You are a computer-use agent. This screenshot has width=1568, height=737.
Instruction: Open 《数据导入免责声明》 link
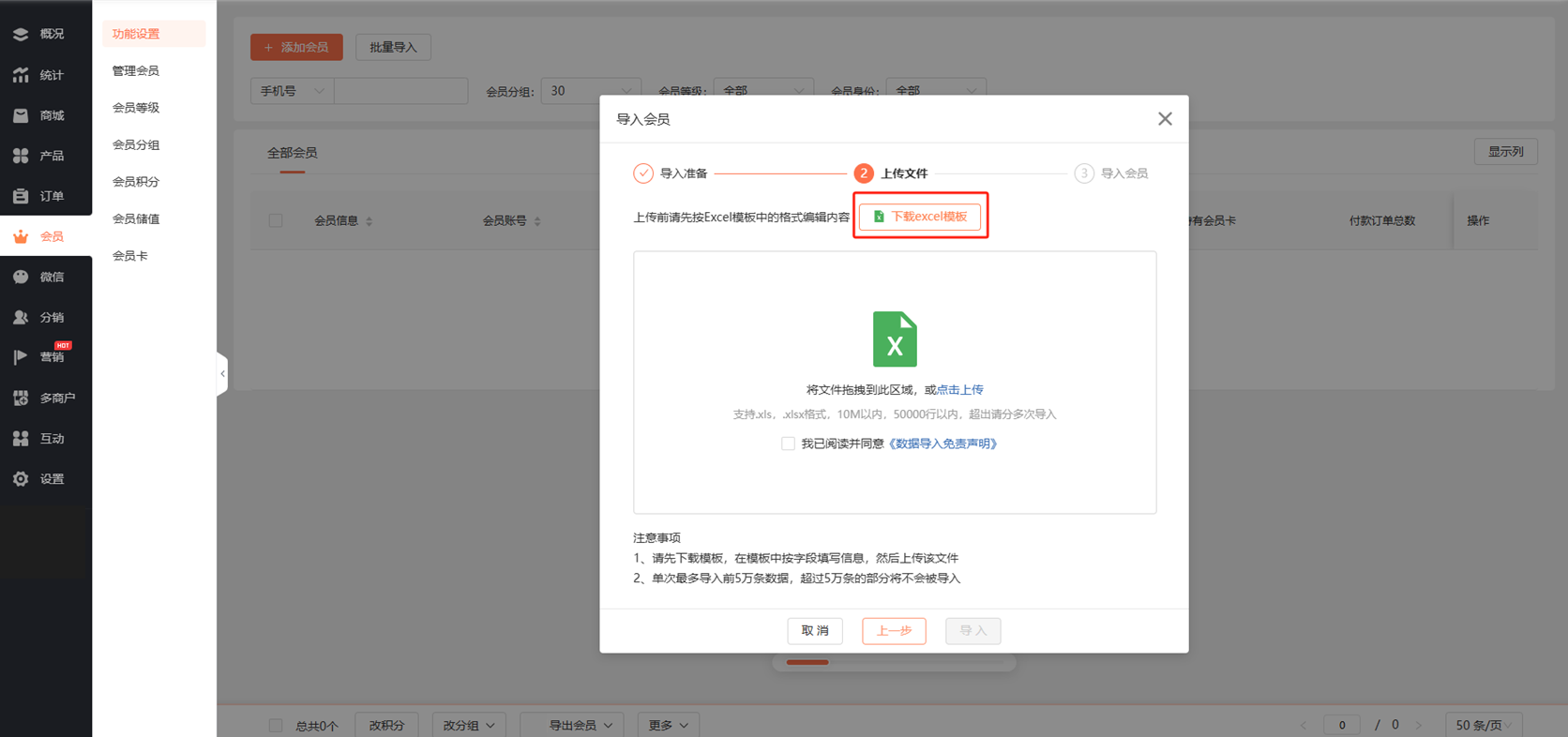tap(942, 444)
